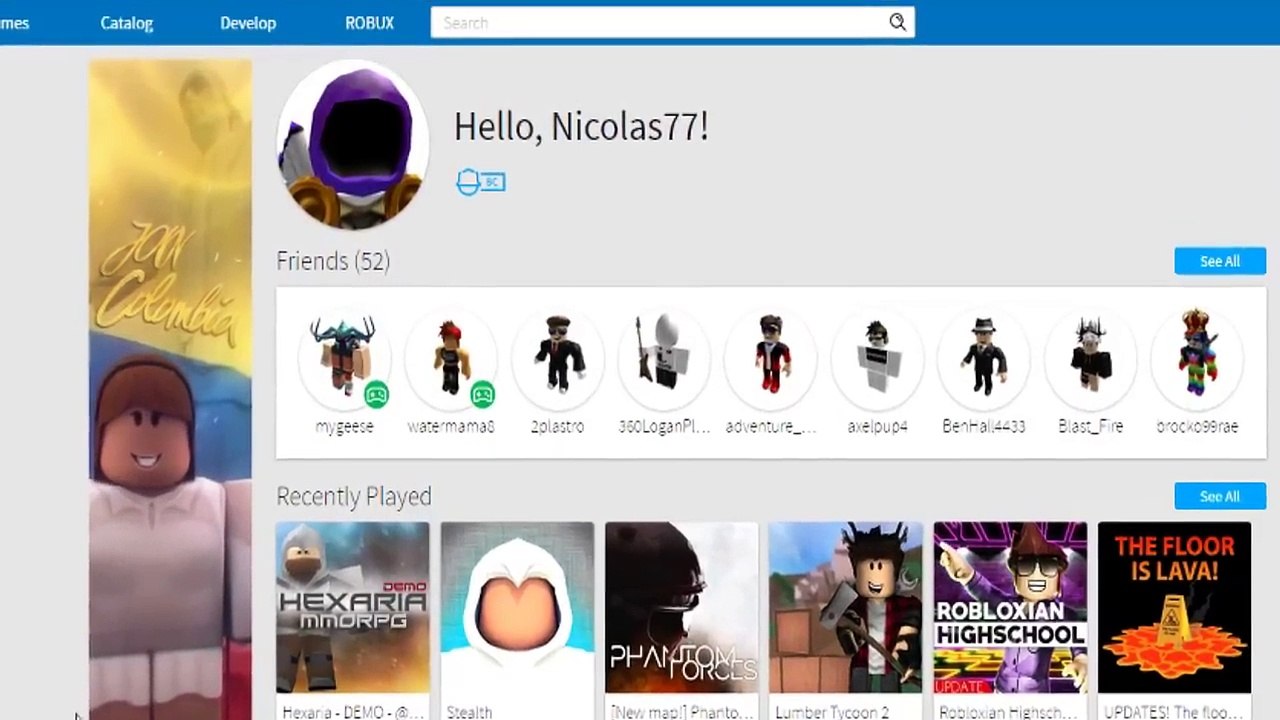Screen dimensions: 1280x720
Task: Click watermama8's green in-game status icon
Action: tap(482, 395)
